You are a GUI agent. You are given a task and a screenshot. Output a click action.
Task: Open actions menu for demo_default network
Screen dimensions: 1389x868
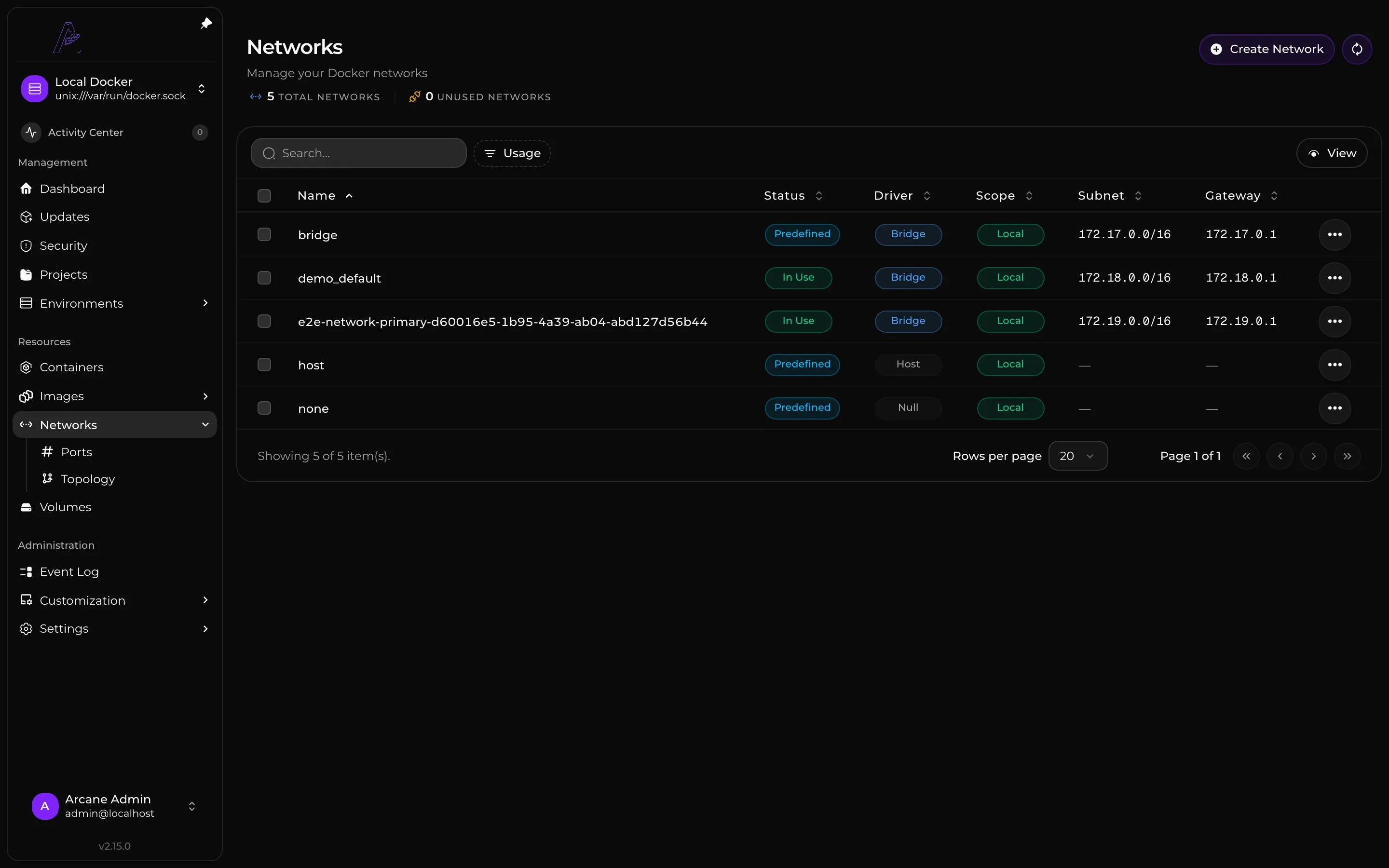coord(1335,278)
